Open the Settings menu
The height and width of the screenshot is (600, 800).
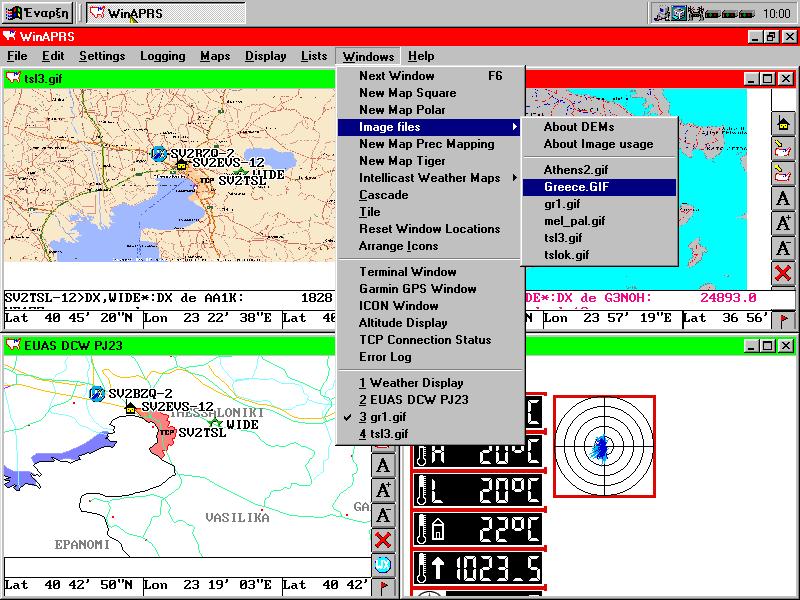[102, 56]
